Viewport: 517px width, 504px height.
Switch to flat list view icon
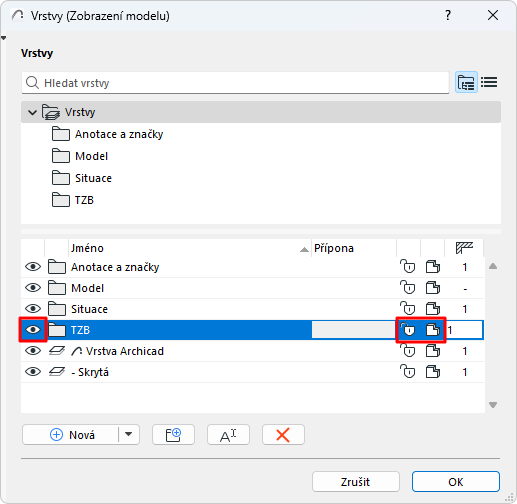489,82
